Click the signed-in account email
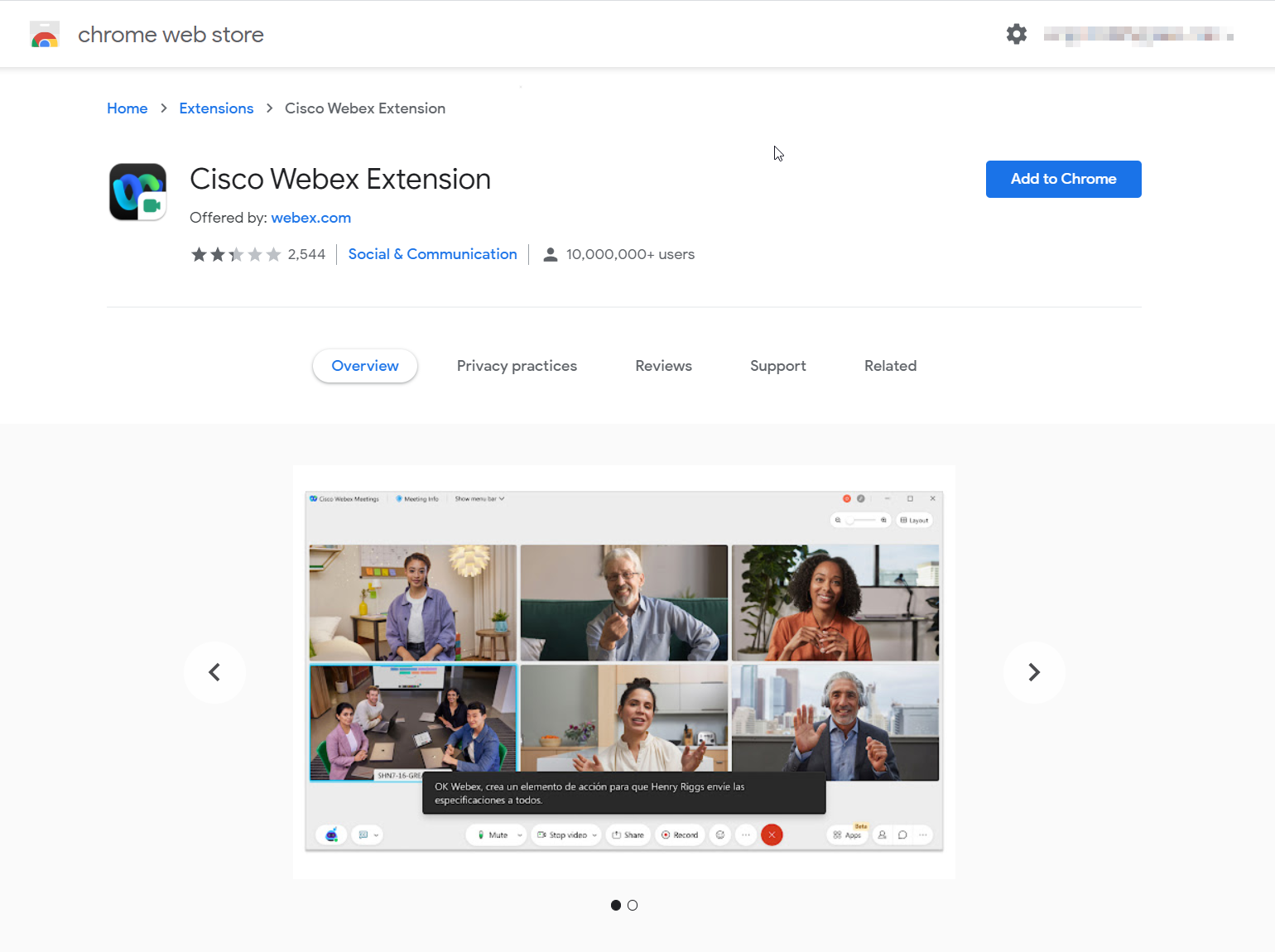1275x952 pixels. click(1138, 35)
